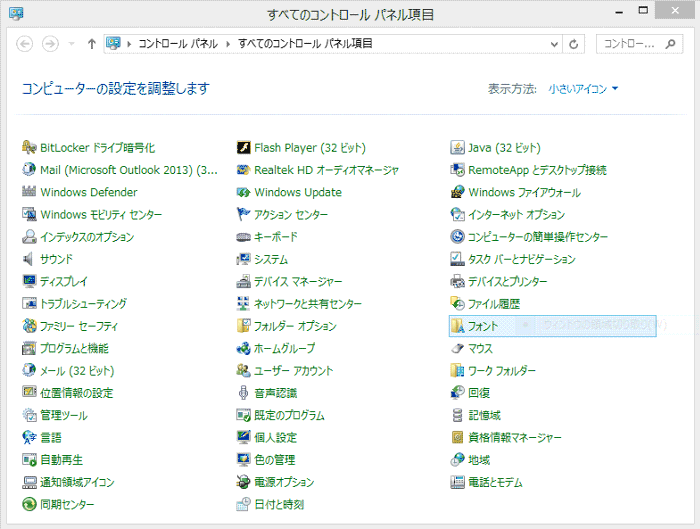This screenshot has width=700, height=529.
Task: Open the 地域 link
Action: (x=479, y=460)
